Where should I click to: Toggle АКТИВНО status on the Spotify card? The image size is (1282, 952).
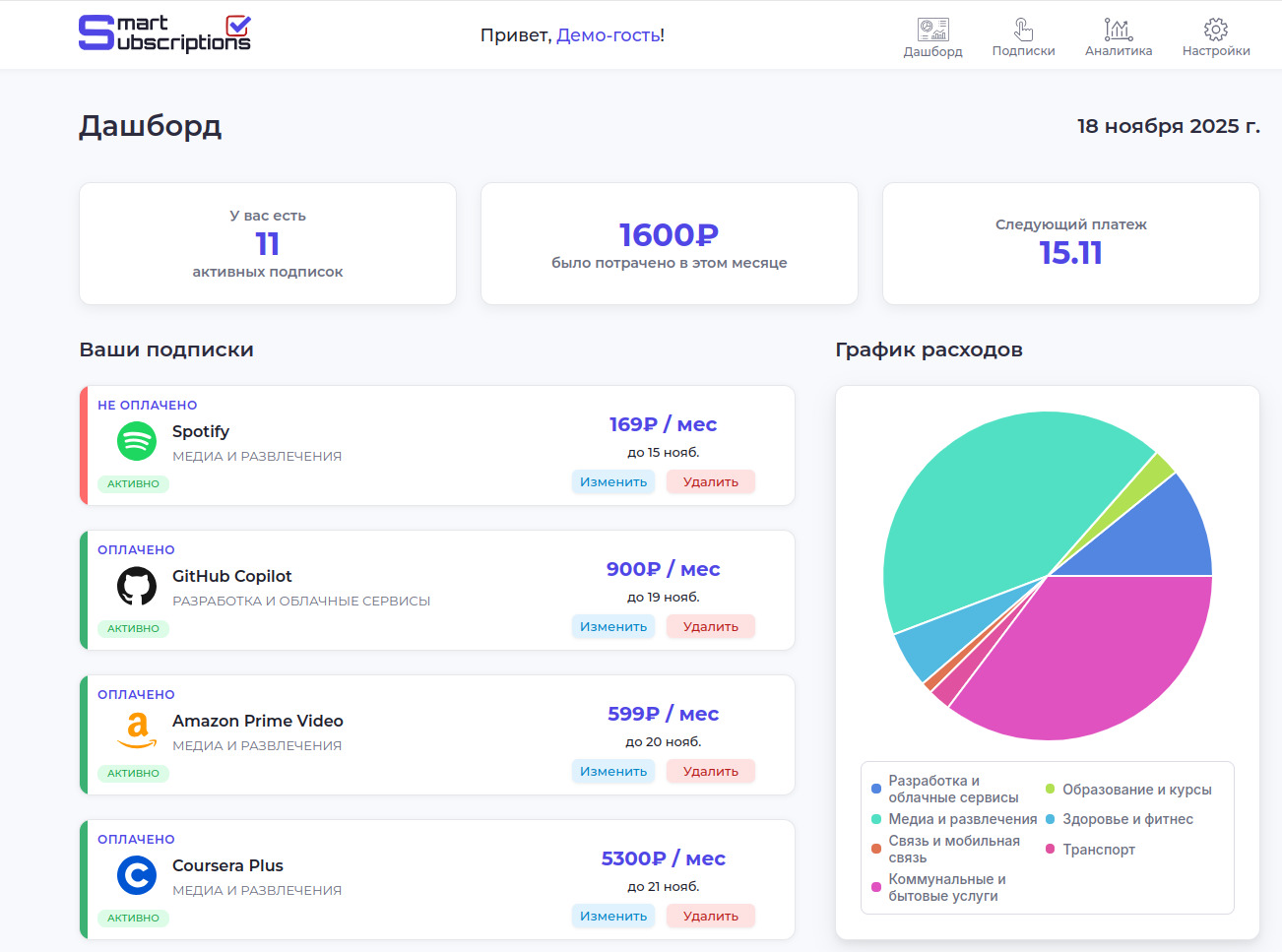click(133, 483)
